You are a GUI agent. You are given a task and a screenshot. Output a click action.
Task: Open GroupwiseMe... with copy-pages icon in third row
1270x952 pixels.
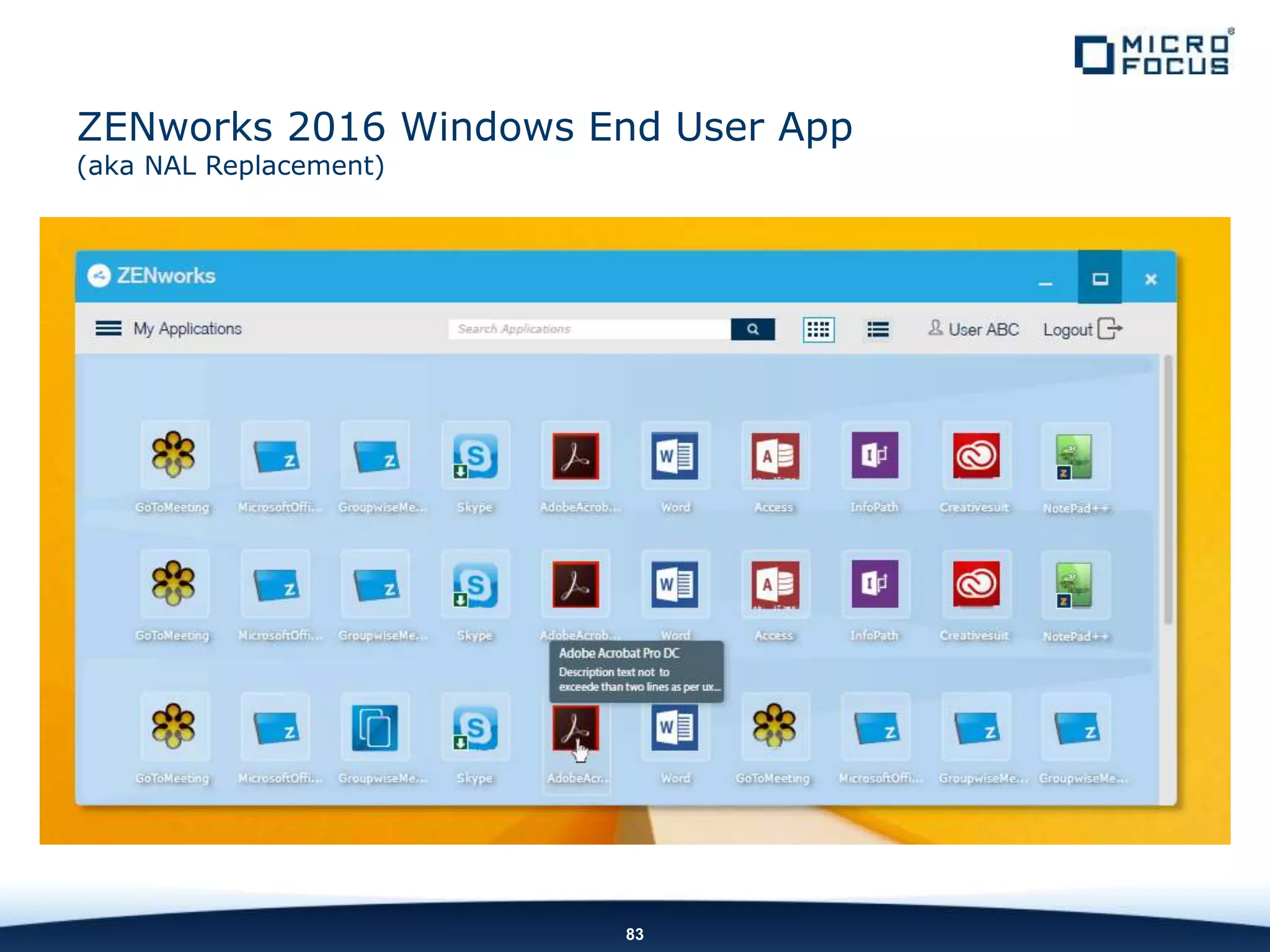[375, 727]
